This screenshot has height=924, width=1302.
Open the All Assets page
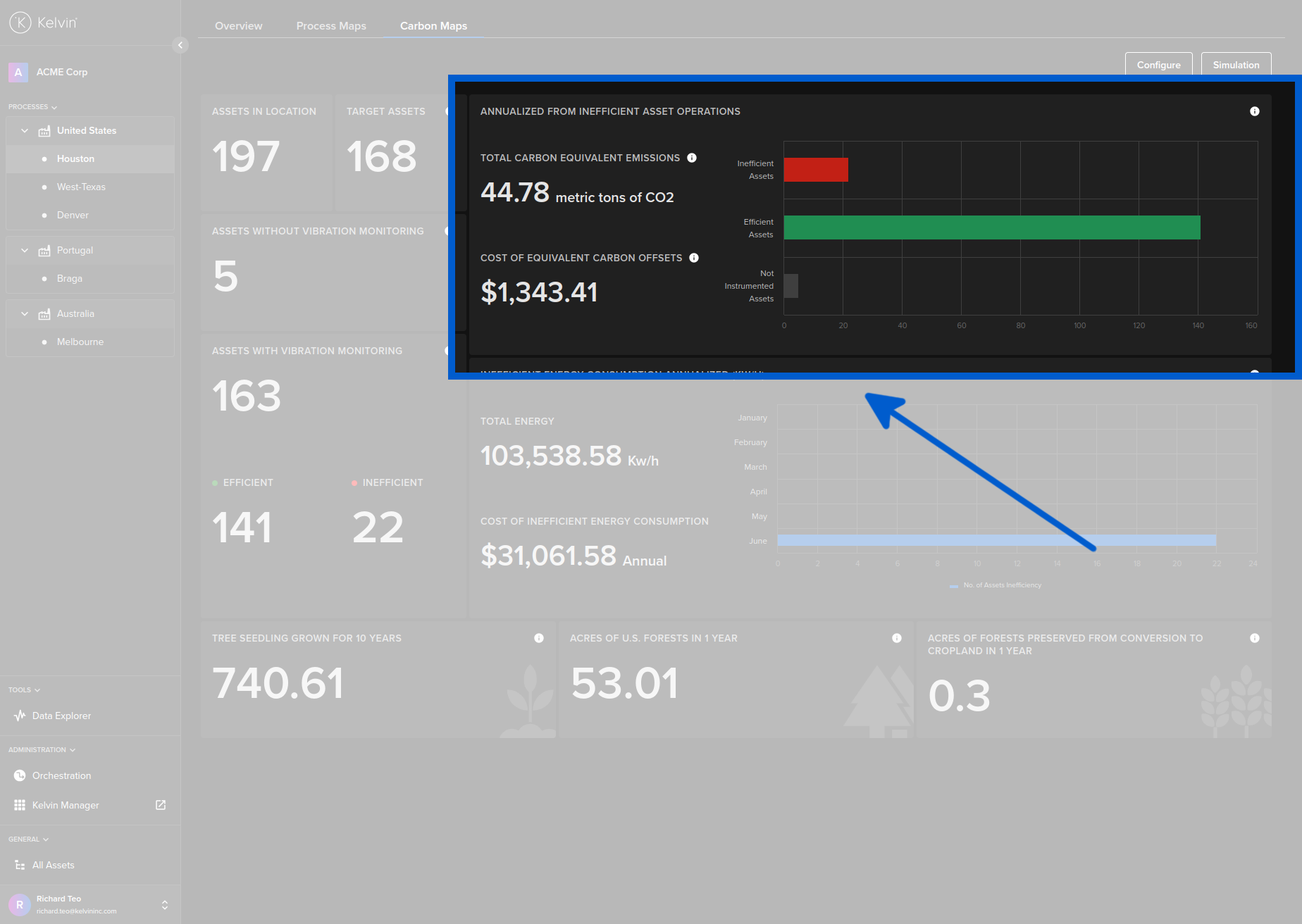coord(53,865)
